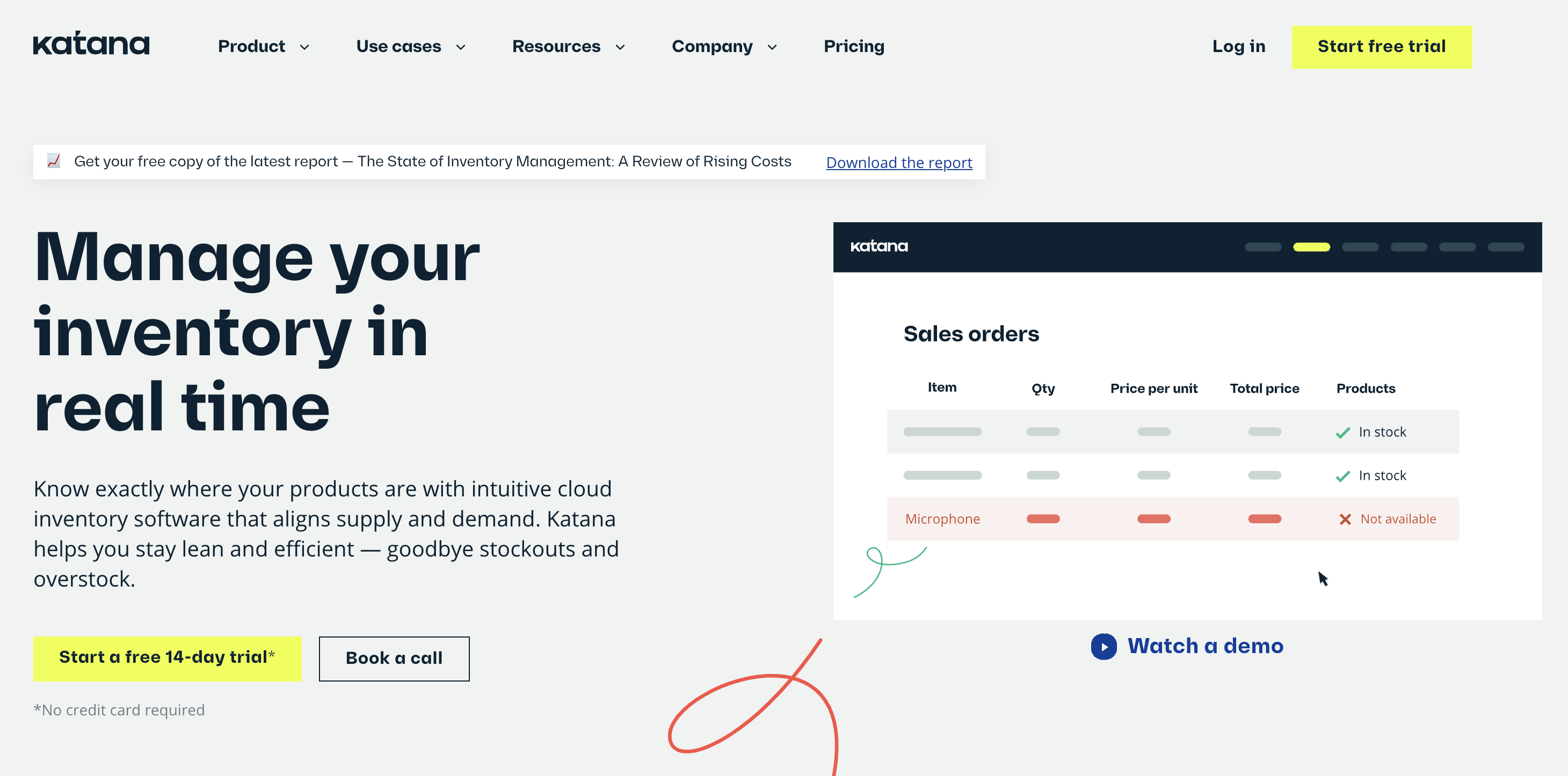Click the green checkmark in the first In stock row
The image size is (1568, 776).
click(x=1342, y=433)
